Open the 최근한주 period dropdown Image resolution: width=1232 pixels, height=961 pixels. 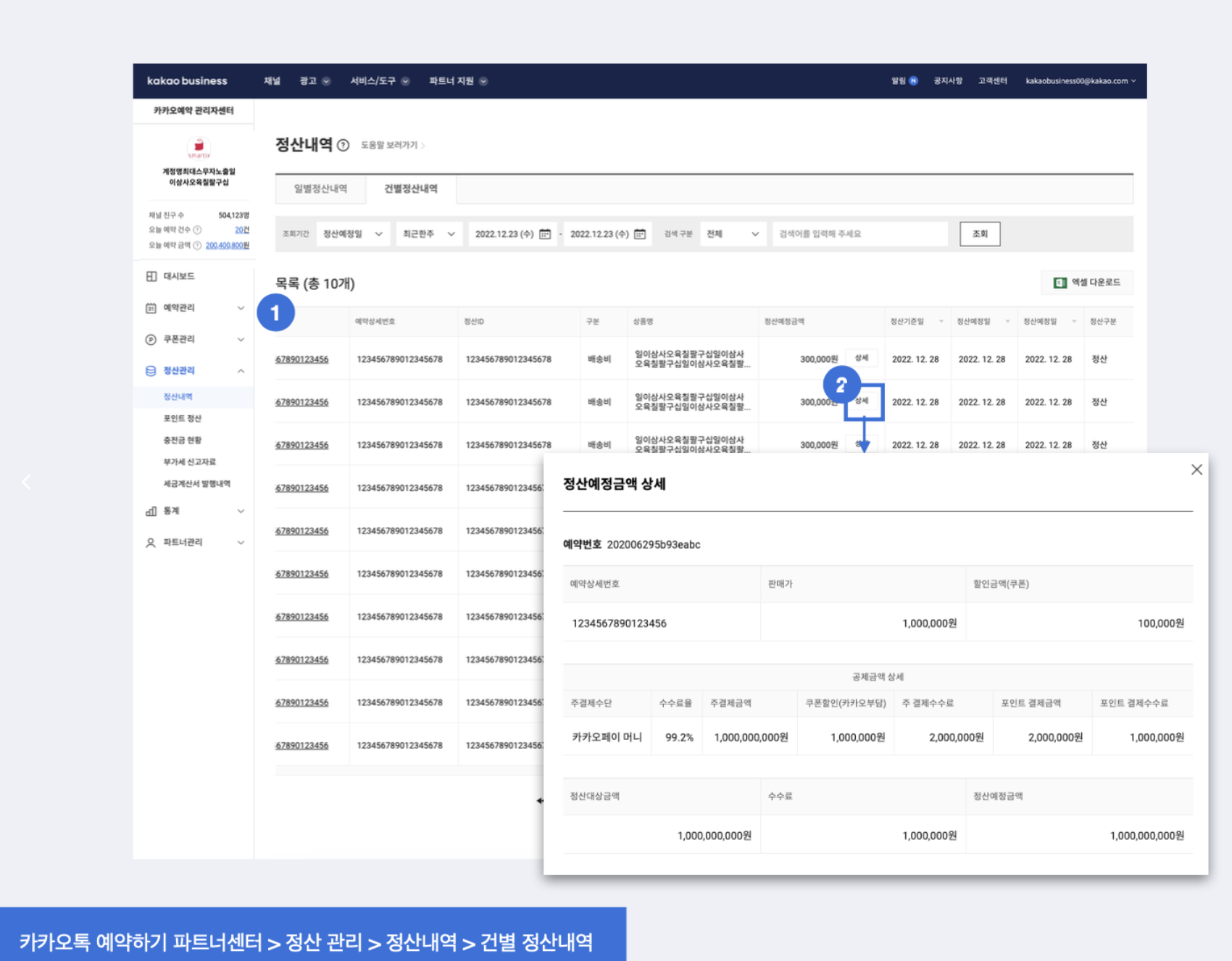point(429,234)
